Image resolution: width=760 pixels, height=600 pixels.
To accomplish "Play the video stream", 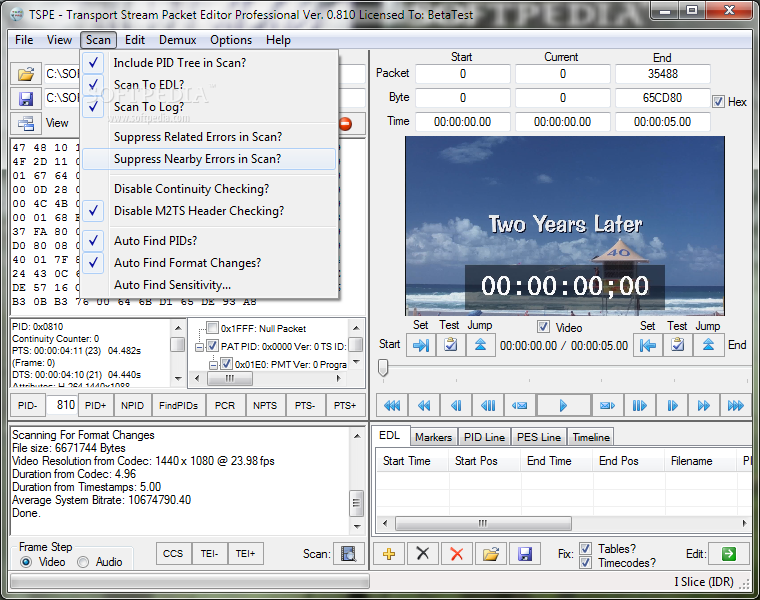I will pos(564,405).
